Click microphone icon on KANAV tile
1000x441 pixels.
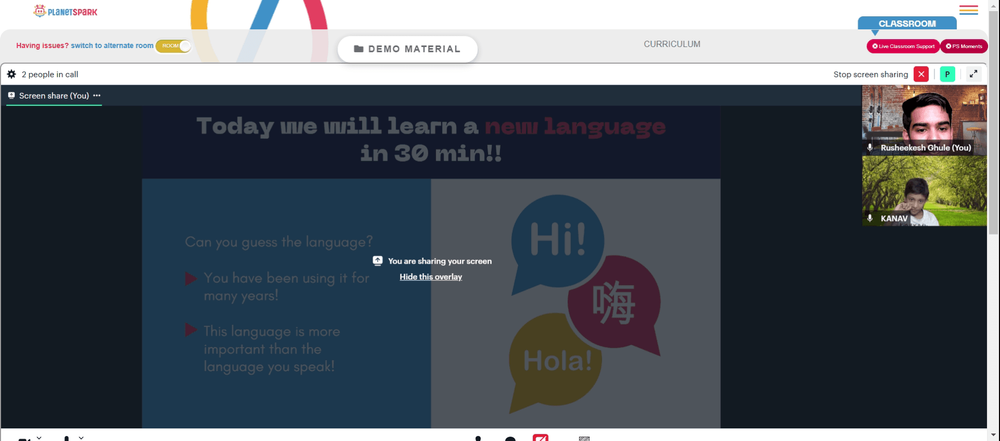click(x=870, y=218)
